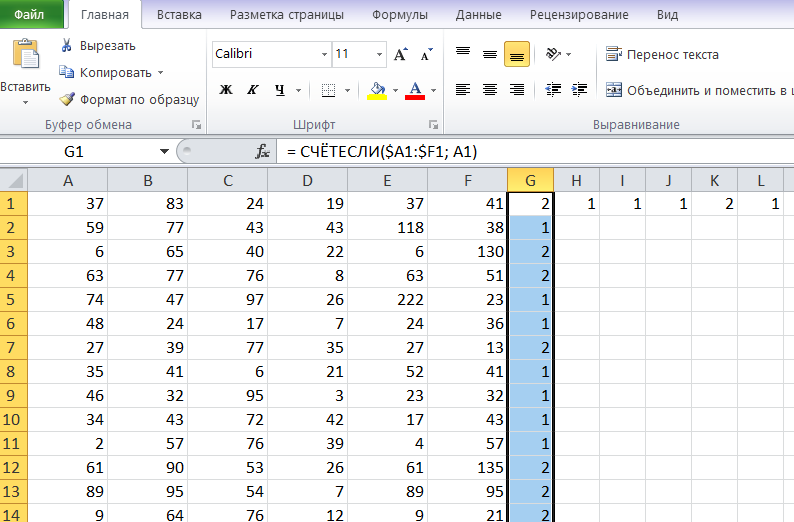The height and width of the screenshot is (522, 794).
Task: Click the decrease indent icon
Action: pyautogui.click(x=553, y=90)
